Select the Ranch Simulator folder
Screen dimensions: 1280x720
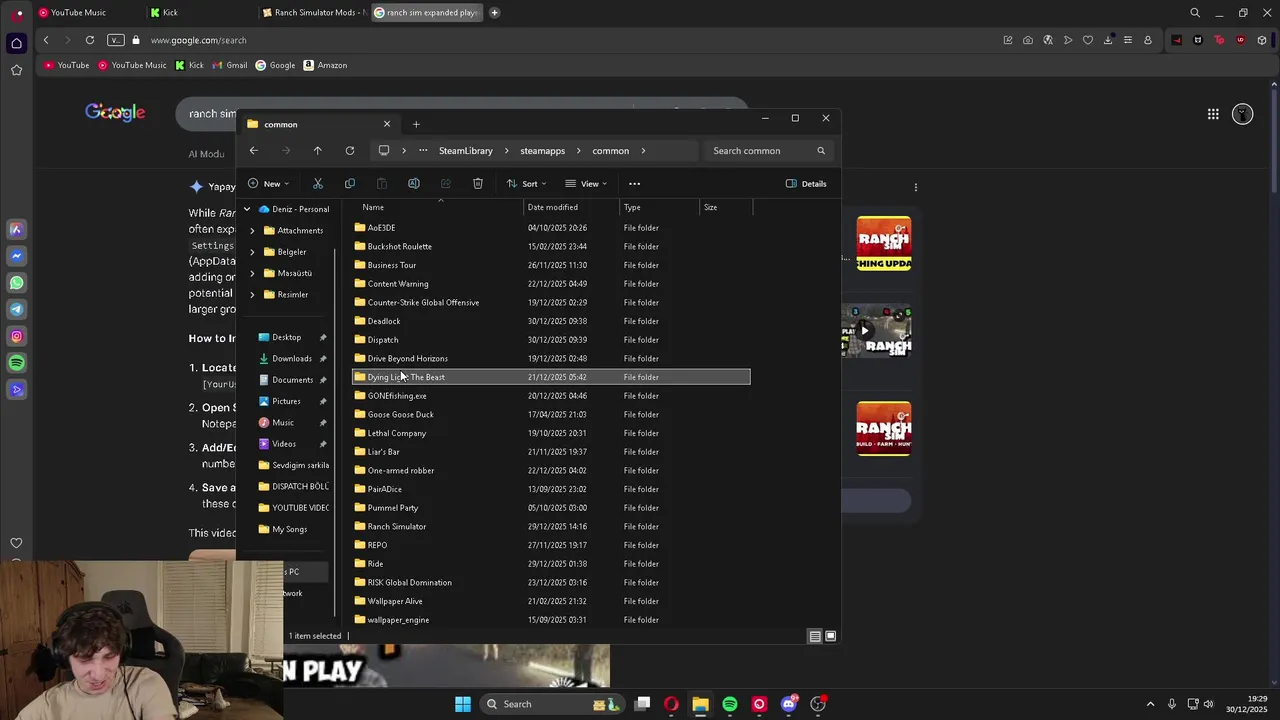coord(551,526)
